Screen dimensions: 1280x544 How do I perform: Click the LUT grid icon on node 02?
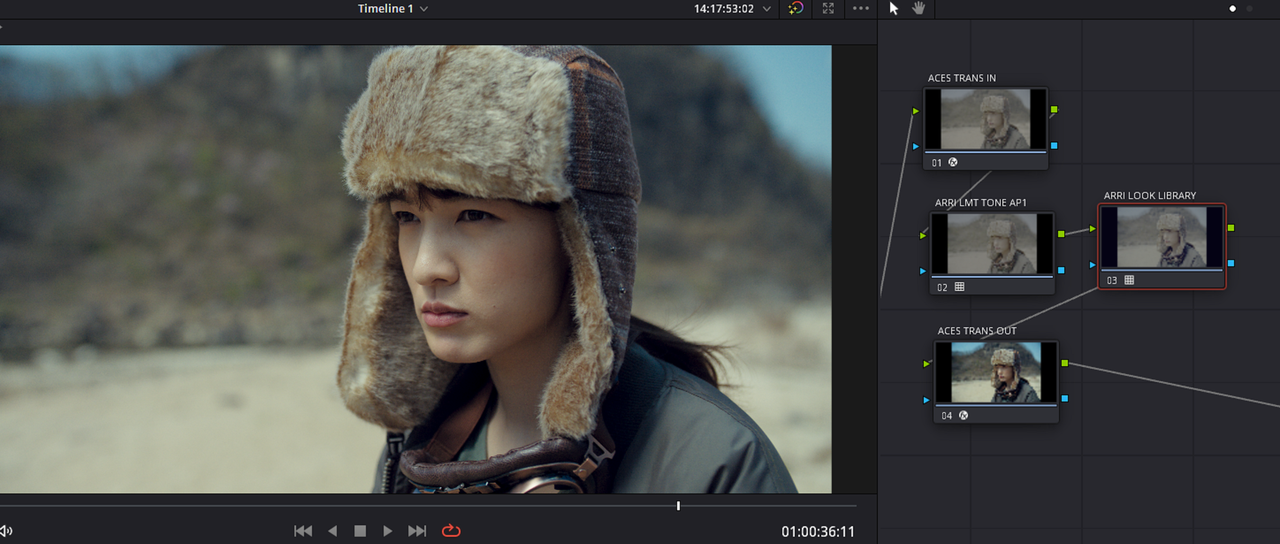(x=960, y=287)
